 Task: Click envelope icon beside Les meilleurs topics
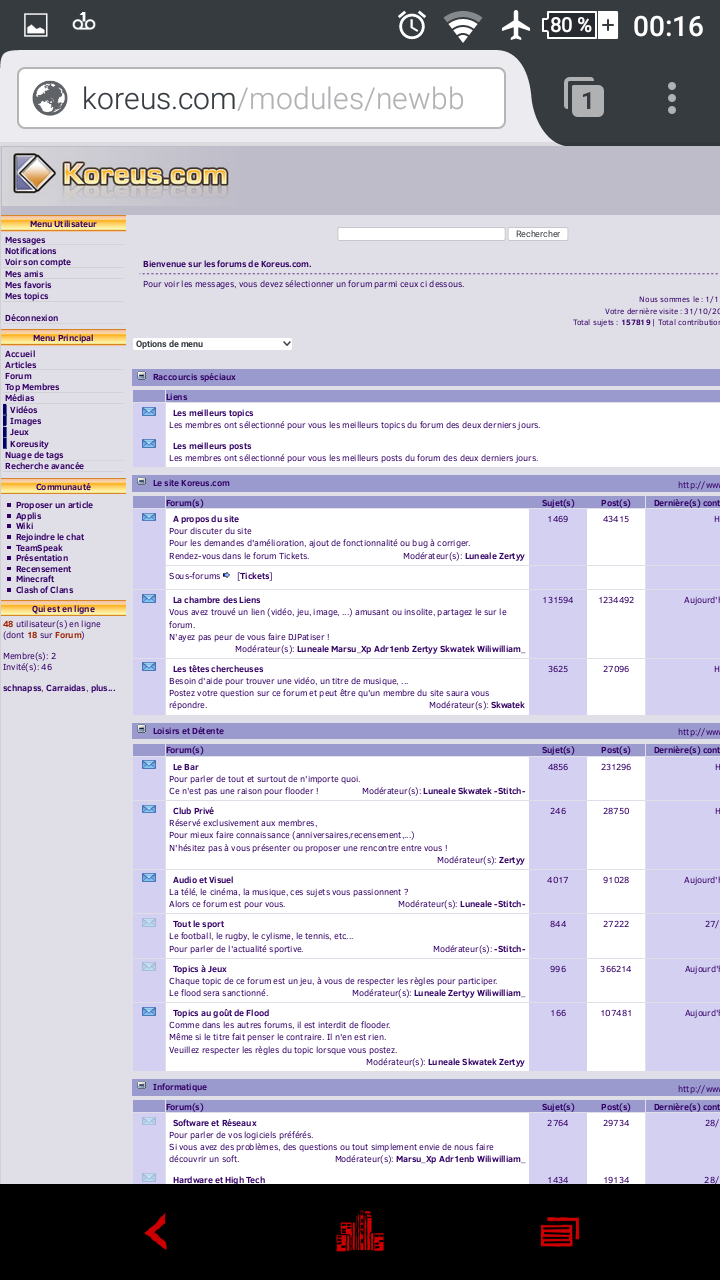(149, 411)
